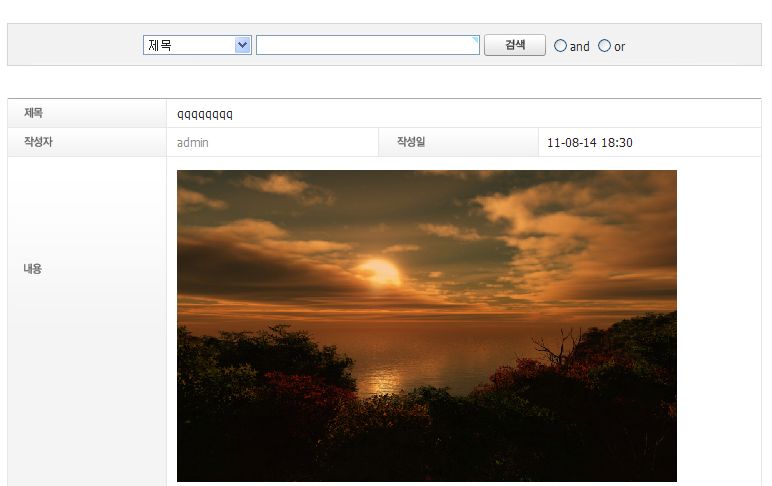Image resolution: width=772 pixels, height=486 pixels.
Task: Open the 제목 search-field dropdown
Action: click(190, 45)
